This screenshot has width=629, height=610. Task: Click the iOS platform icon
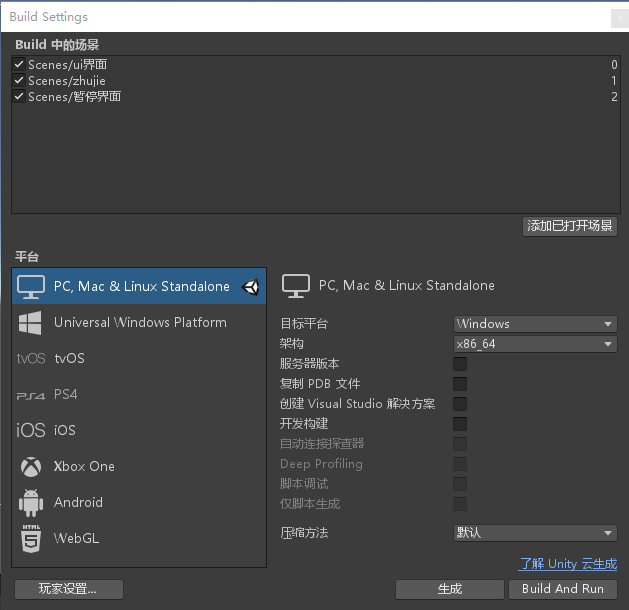[x=31, y=430]
